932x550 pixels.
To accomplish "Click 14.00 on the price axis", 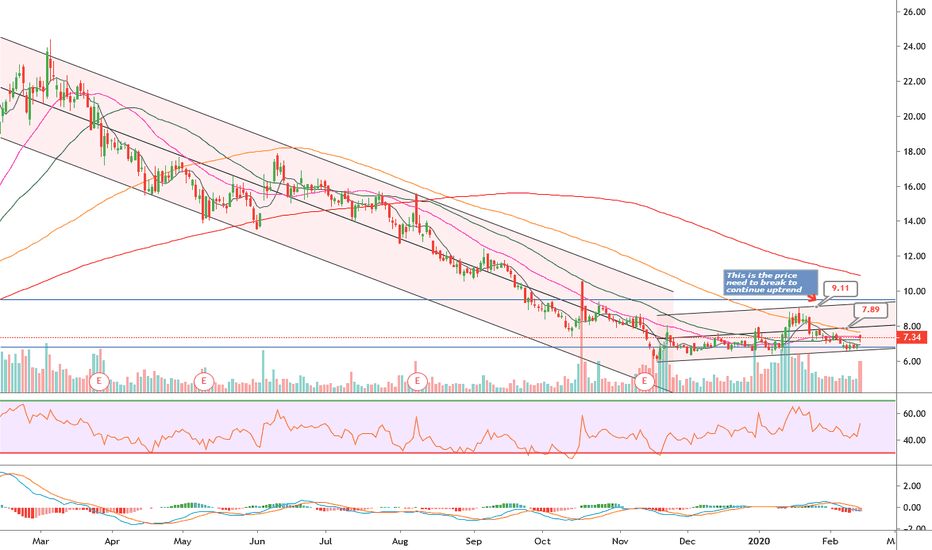I will click(x=914, y=221).
